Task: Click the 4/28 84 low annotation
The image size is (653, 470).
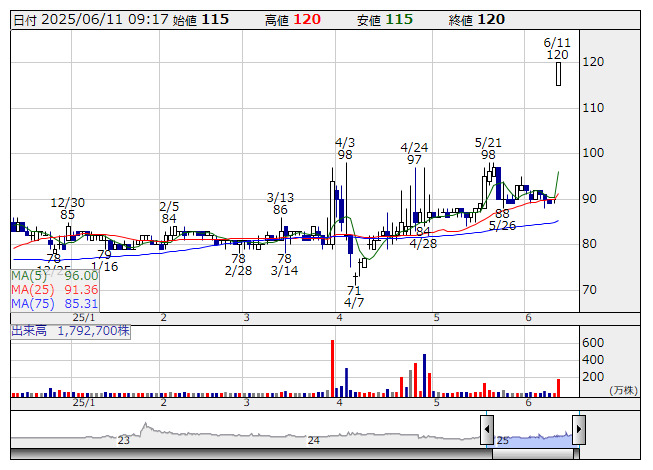Action: 423,237
